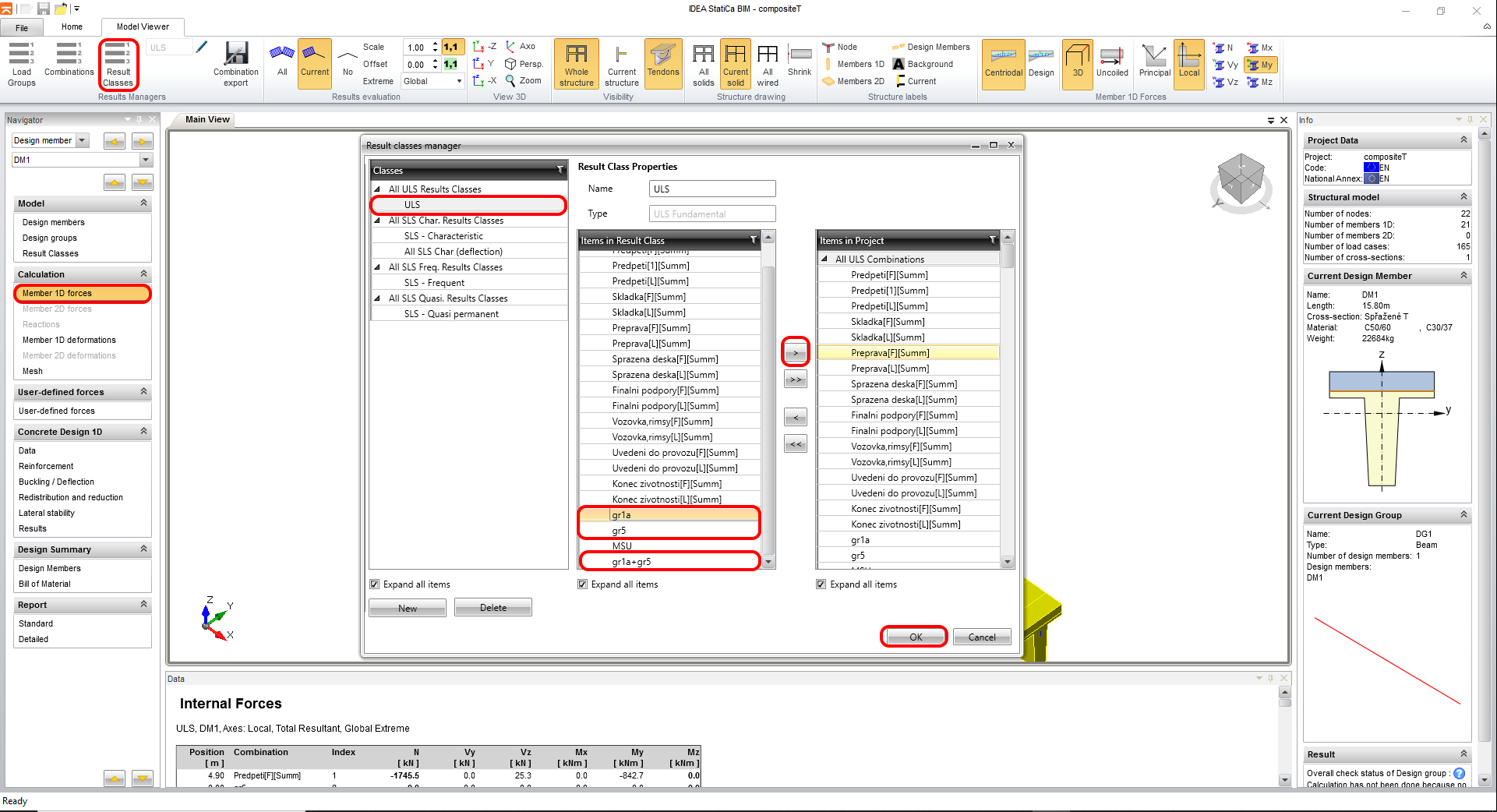Image resolution: width=1497 pixels, height=812 pixels.
Task: Open the Global scale dropdown
Action: coord(458,80)
